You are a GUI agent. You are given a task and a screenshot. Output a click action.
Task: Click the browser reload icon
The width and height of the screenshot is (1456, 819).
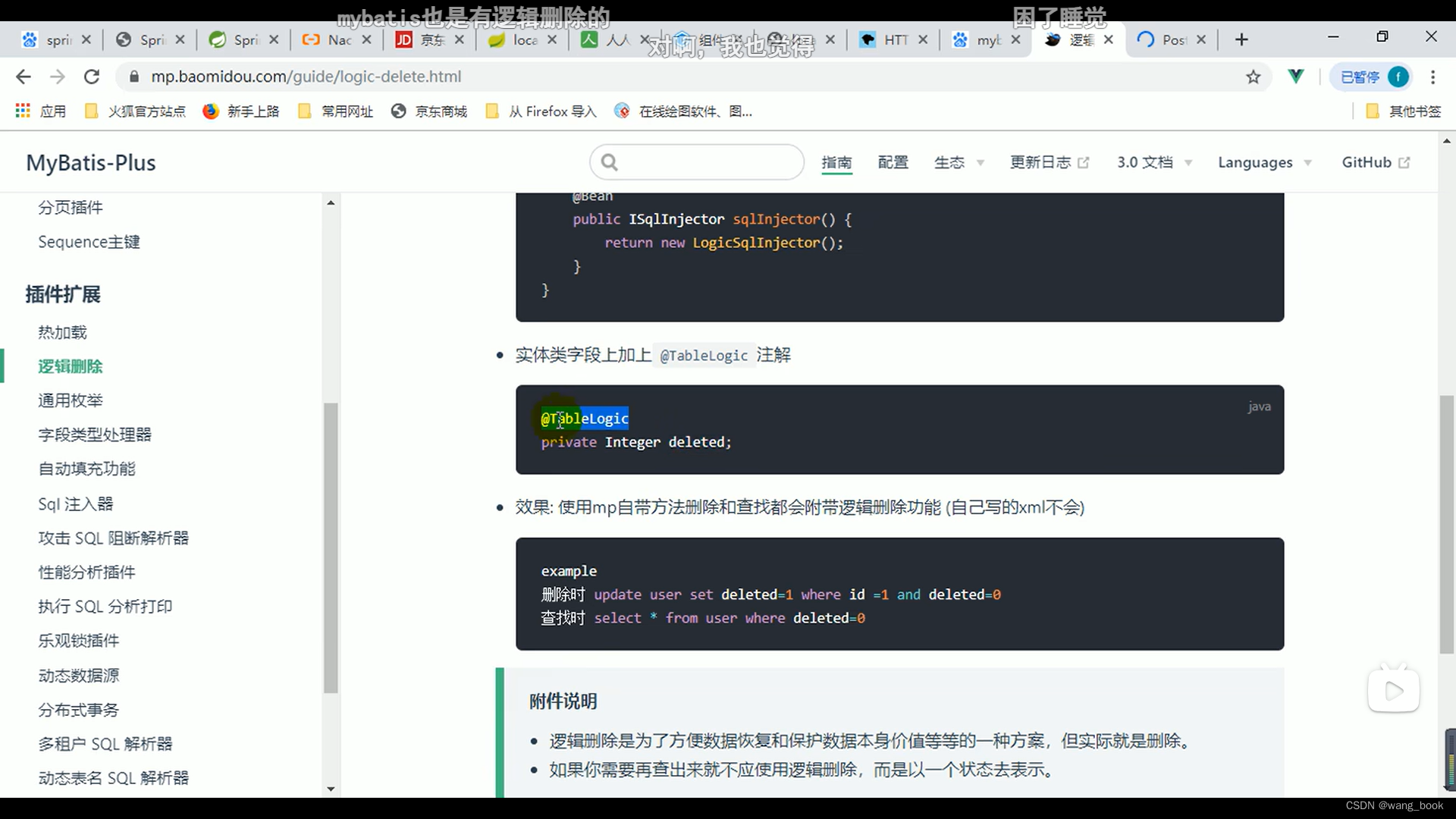click(92, 77)
